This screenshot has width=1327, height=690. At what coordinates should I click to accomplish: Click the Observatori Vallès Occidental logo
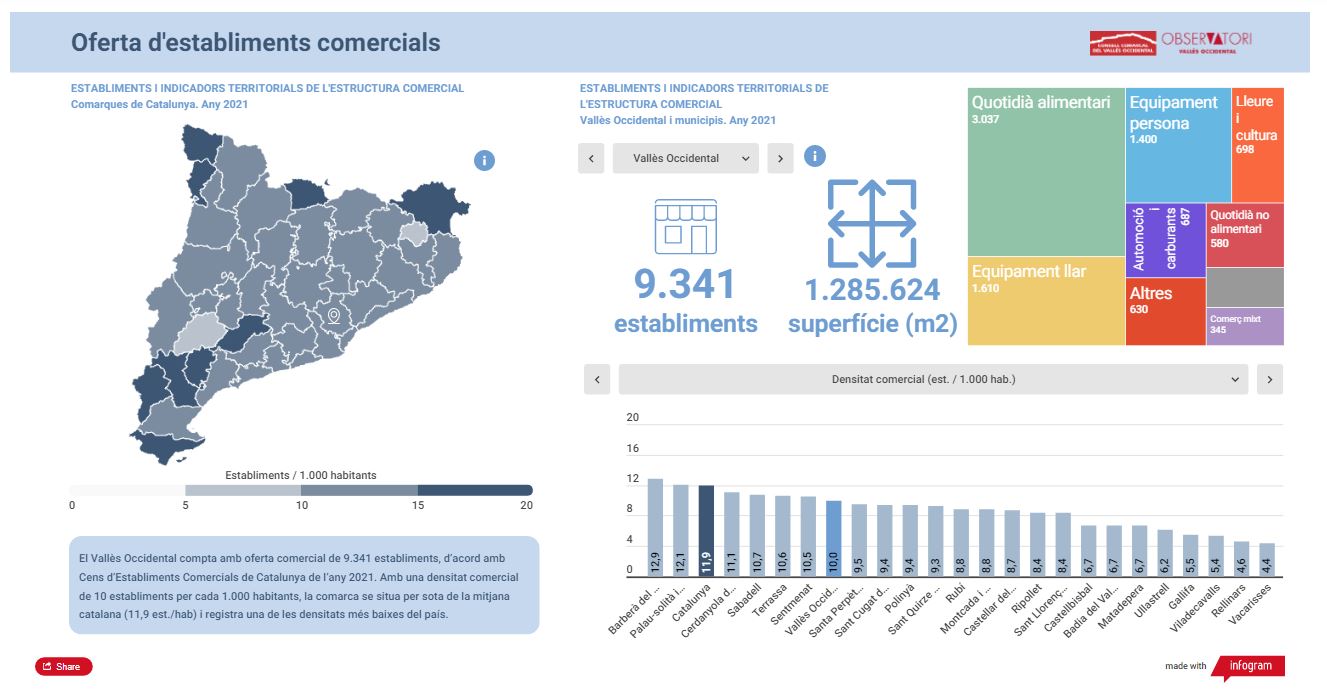(1170, 43)
